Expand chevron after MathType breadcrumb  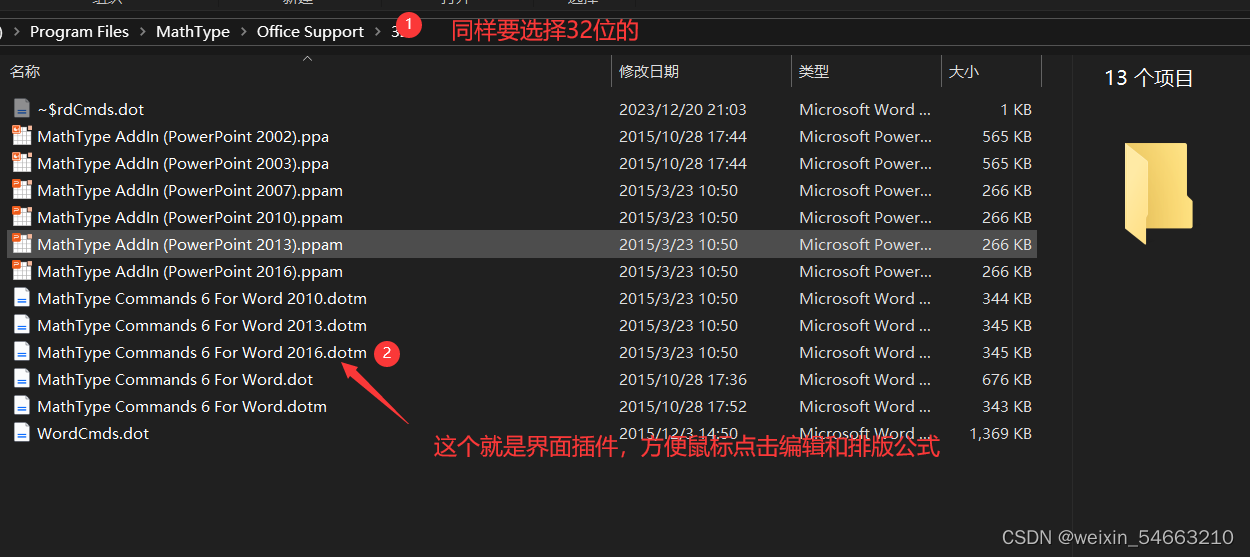[x=243, y=32]
